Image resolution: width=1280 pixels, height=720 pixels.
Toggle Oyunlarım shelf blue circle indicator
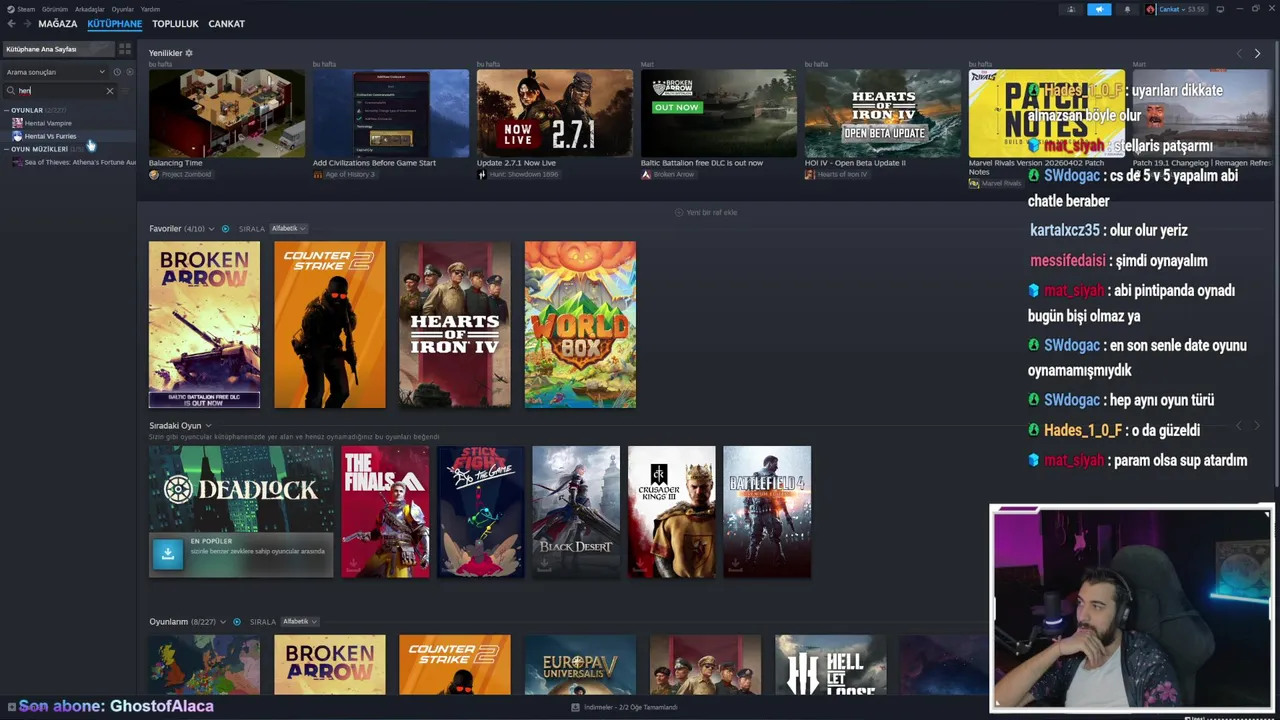tap(237, 622)
